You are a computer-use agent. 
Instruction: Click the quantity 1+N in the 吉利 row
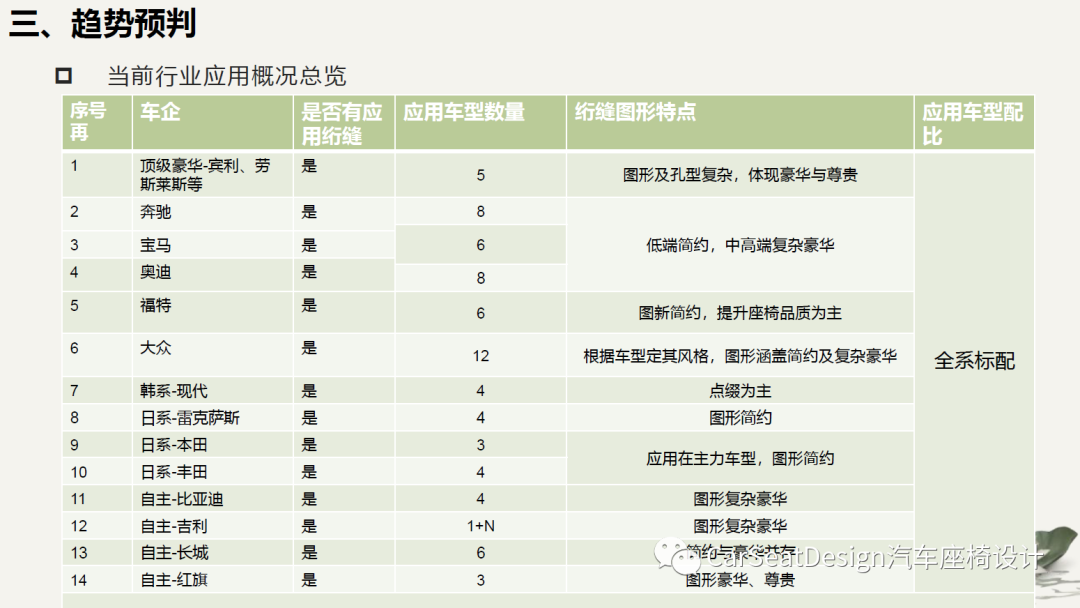coord(481,526)
